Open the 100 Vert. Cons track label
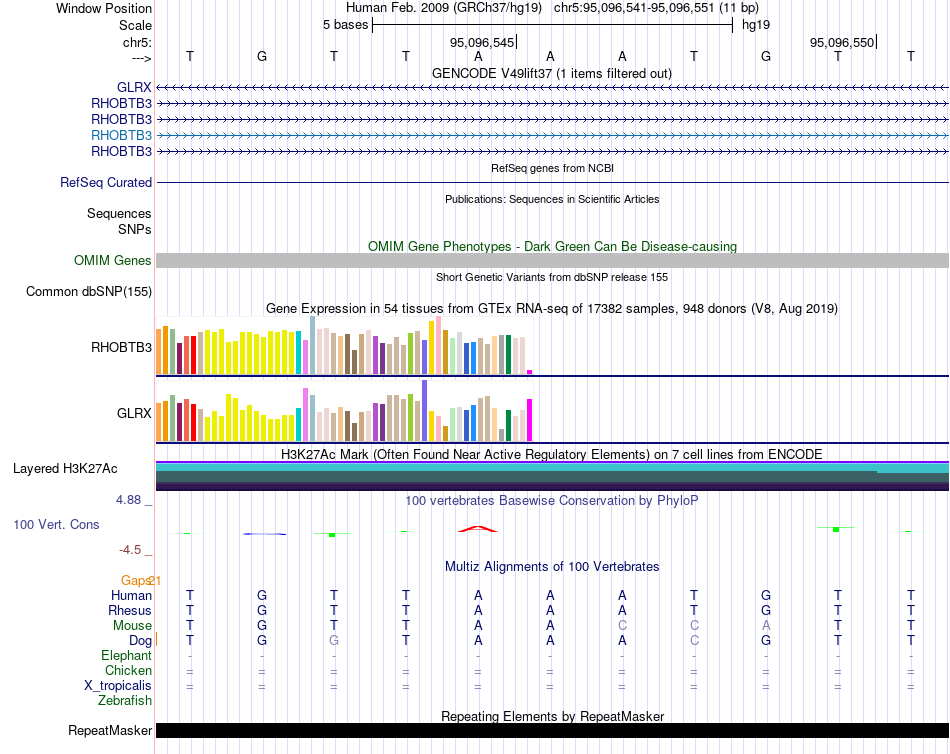Viewport: 950px width, 754px height. click(x=56, y=525)
